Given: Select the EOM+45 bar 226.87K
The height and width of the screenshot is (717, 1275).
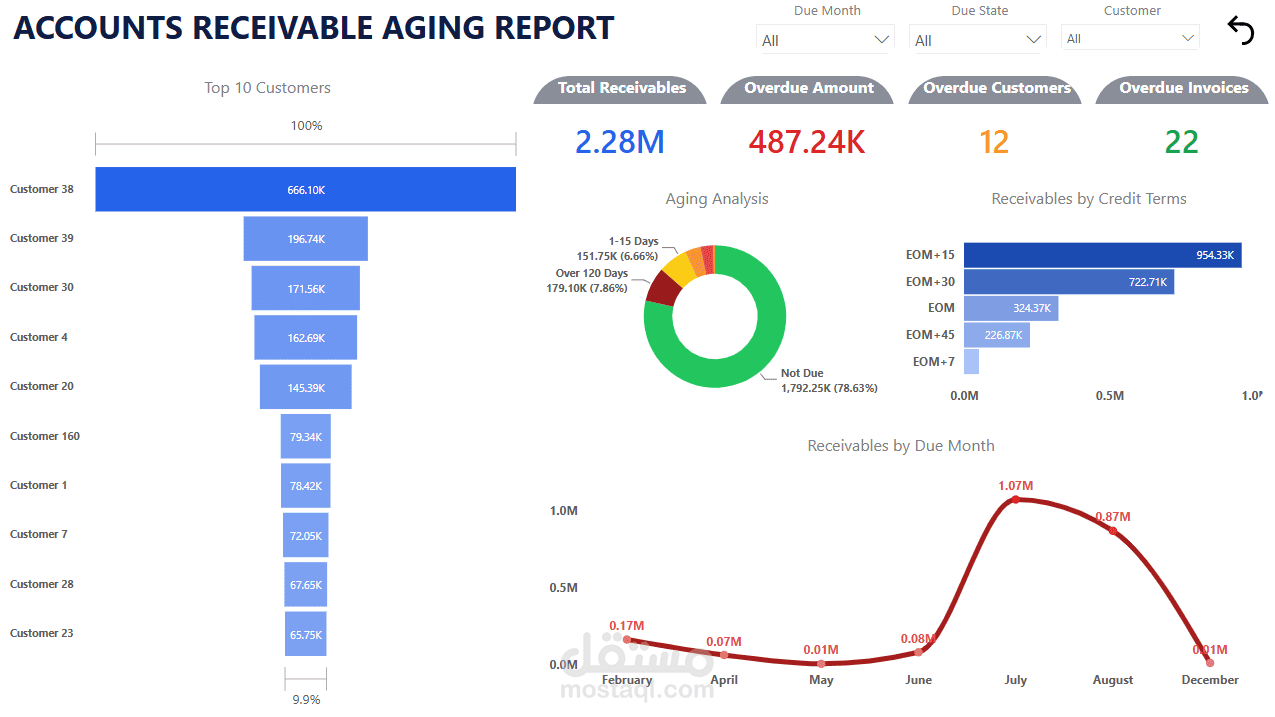Looking at the screenshot, I should click(x=997, y=335).
